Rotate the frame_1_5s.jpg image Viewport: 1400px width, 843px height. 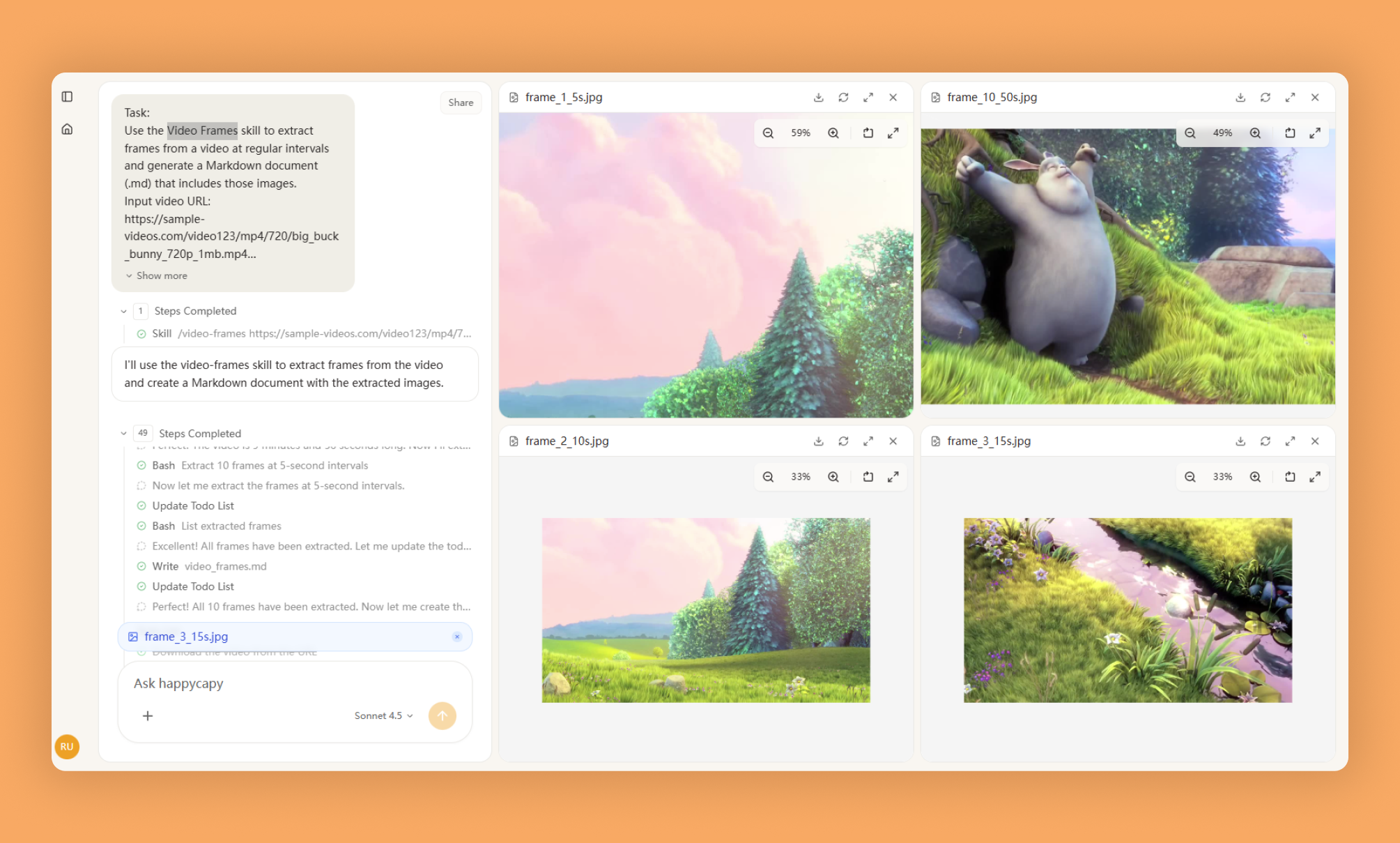[868, 133]
